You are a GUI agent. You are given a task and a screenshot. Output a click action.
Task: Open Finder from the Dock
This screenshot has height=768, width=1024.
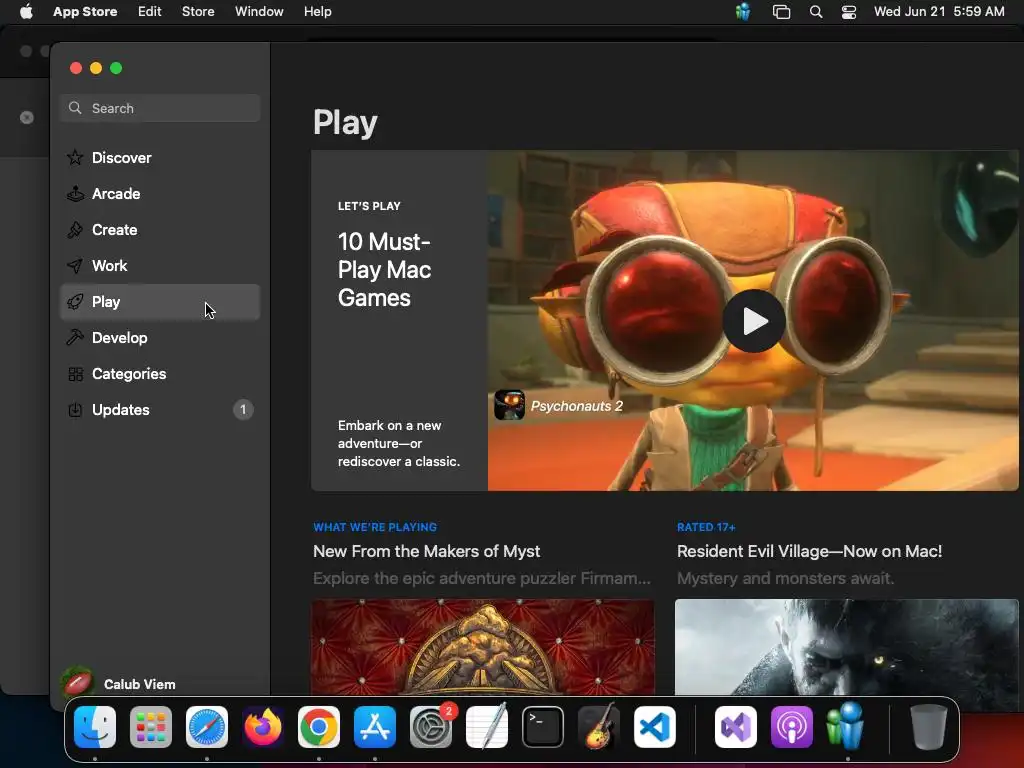[95, 727]
